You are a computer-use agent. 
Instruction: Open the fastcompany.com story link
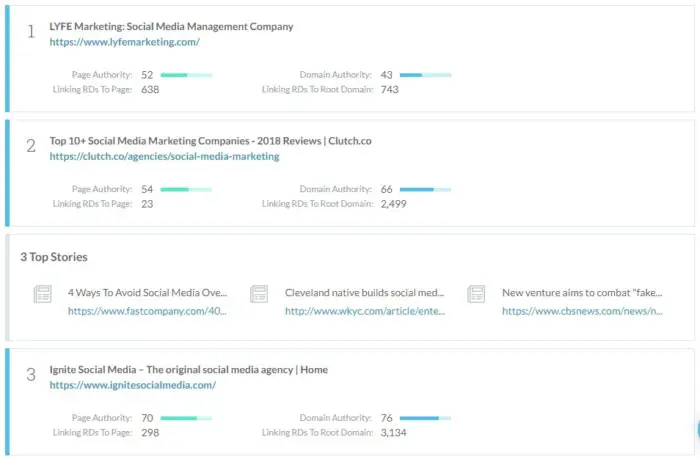[x=147, y=311]
